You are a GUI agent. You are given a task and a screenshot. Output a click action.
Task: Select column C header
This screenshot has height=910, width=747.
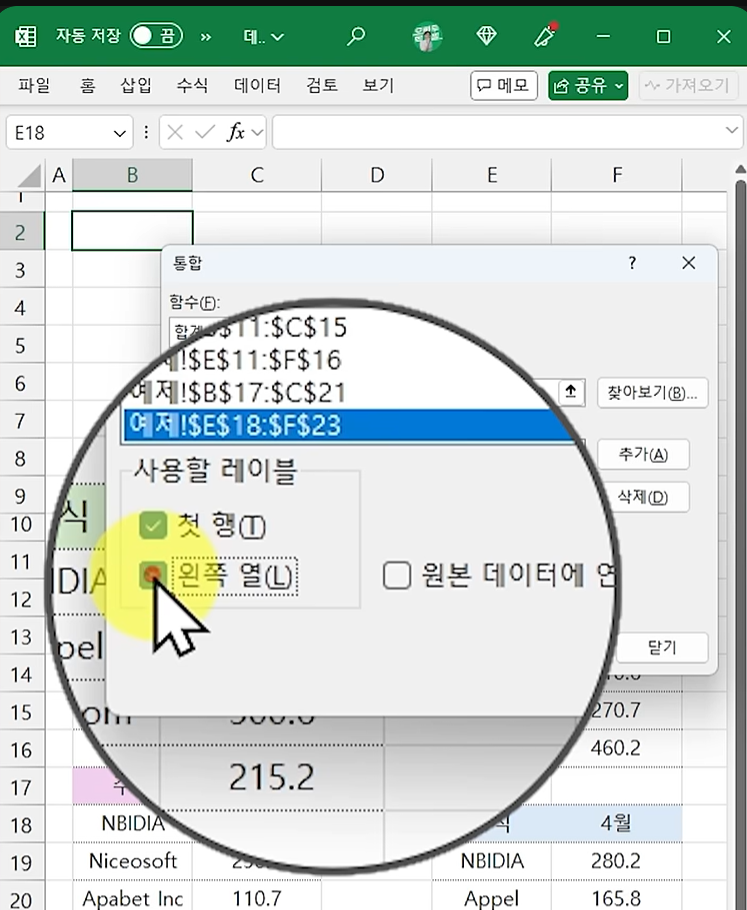point(257,175)
